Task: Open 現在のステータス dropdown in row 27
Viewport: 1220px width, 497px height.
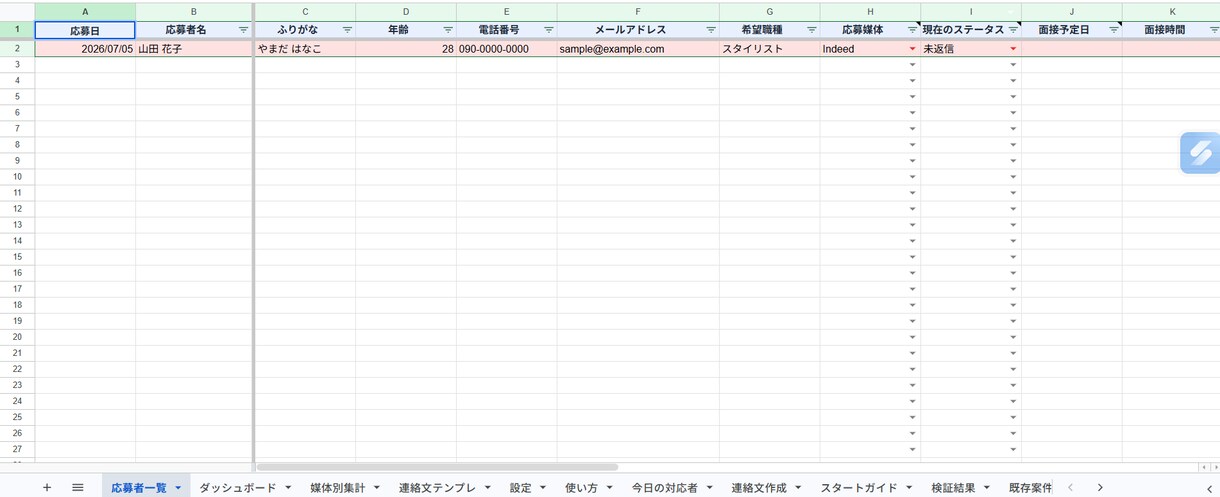Action: 1013,449
